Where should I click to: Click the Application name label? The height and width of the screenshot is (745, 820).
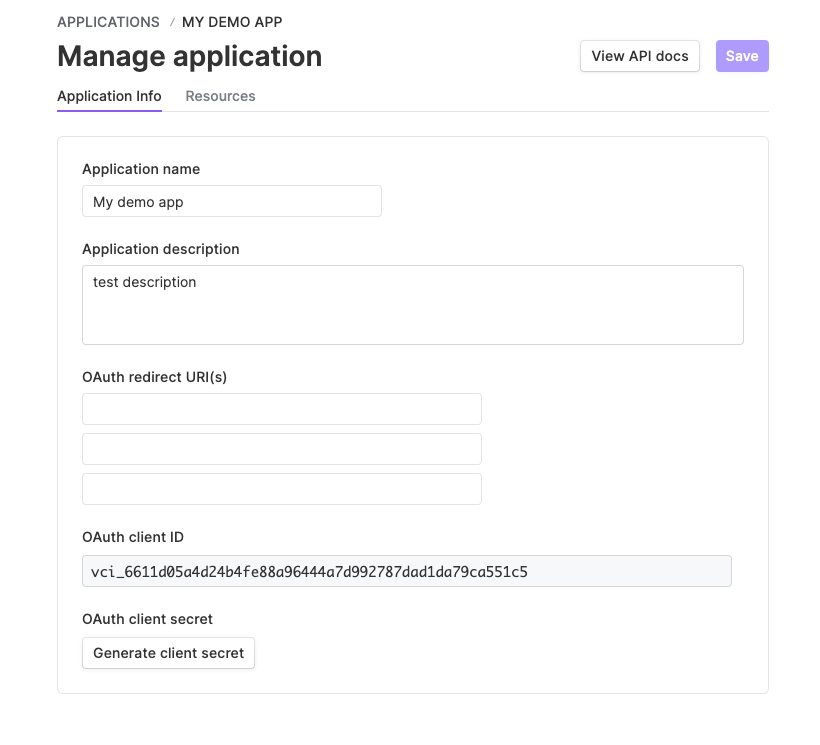pos(141,169)
